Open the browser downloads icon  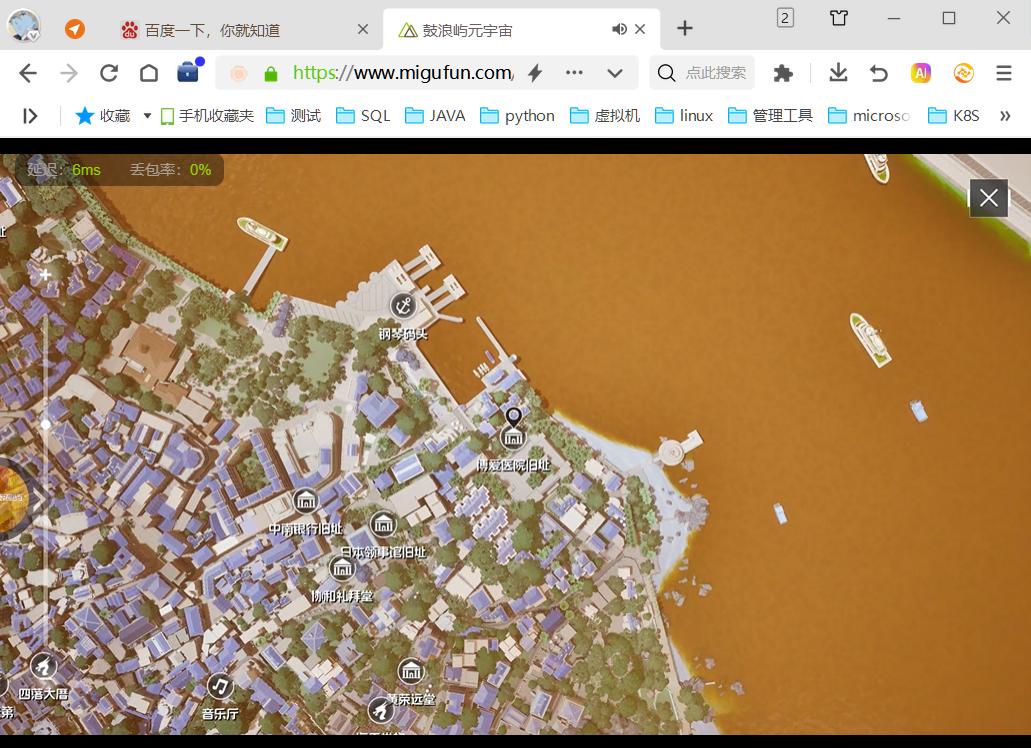point(838,73)
